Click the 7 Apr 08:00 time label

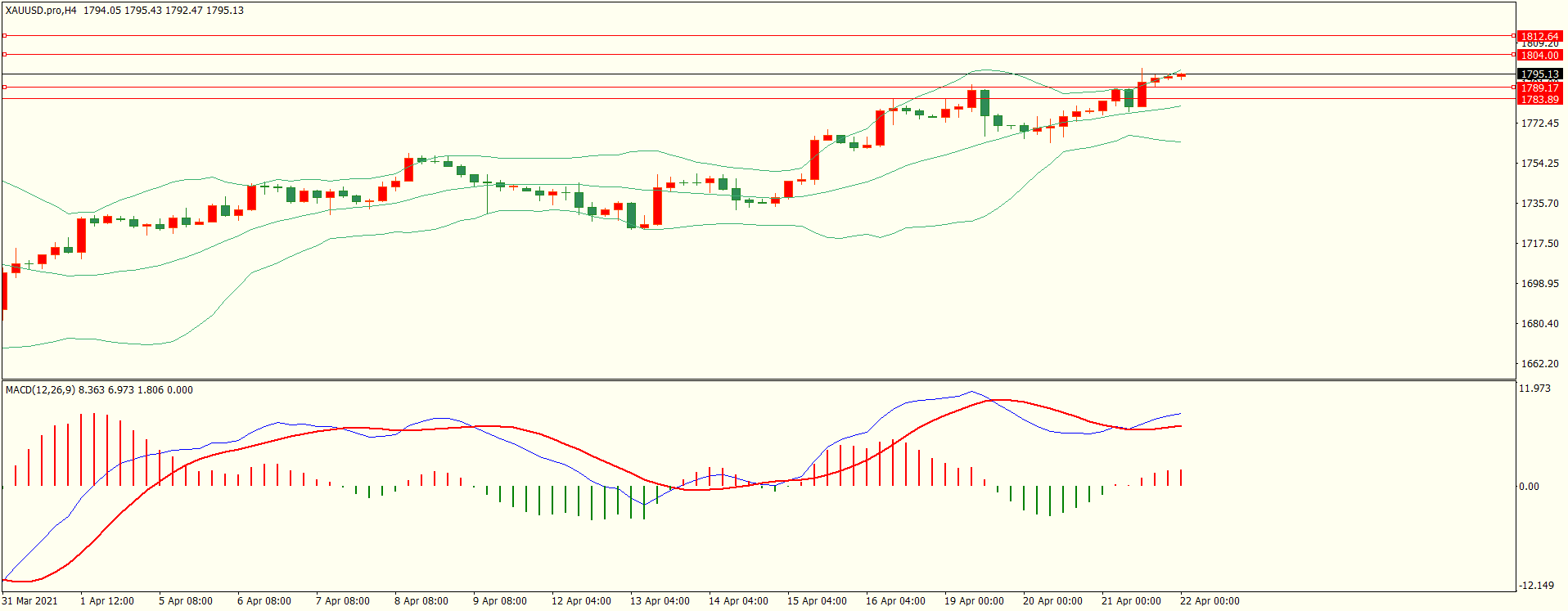tap(343, 601)
